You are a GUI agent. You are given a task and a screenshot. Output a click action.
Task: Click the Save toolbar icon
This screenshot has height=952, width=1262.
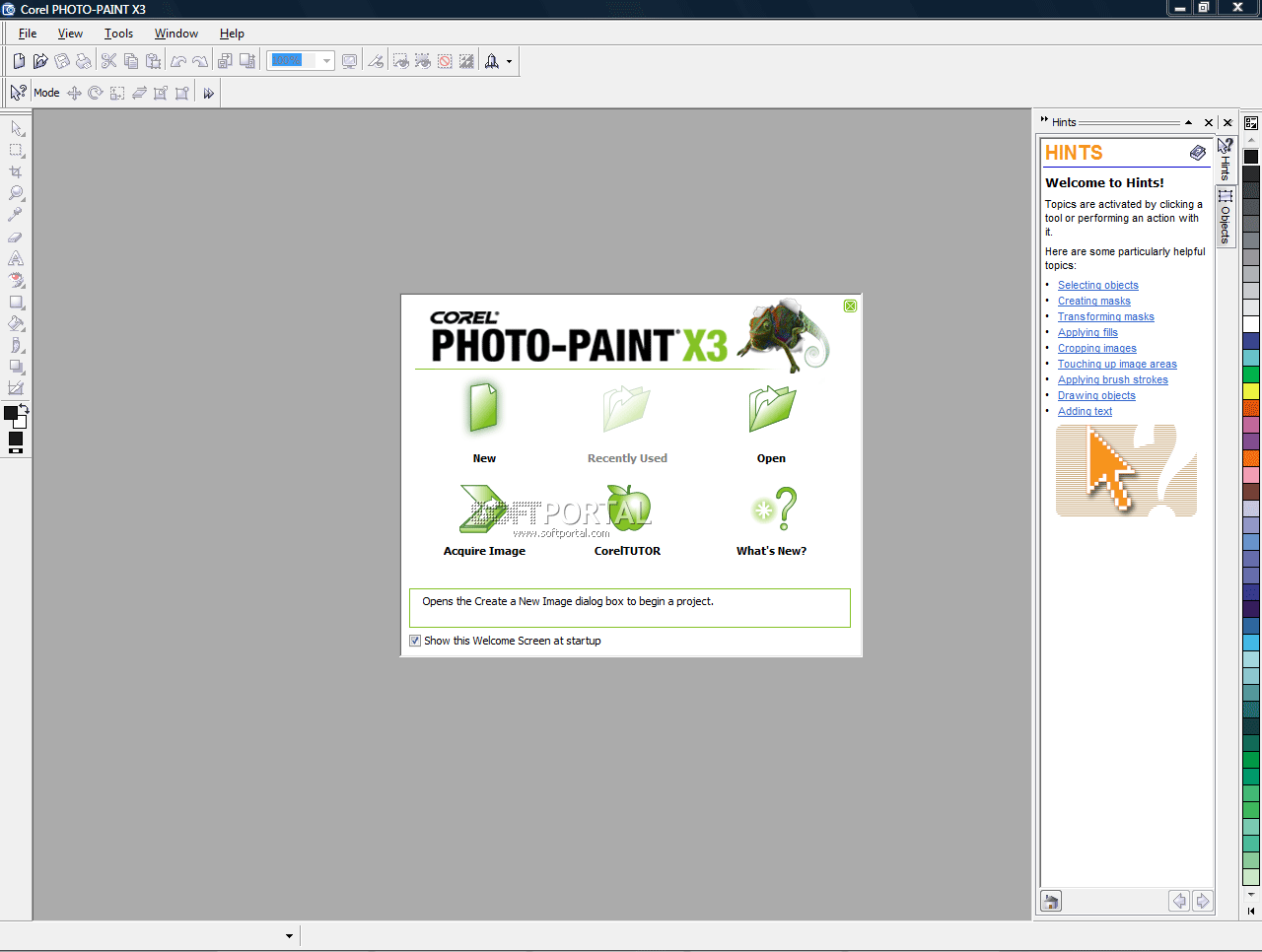click(x=62, y=61)
